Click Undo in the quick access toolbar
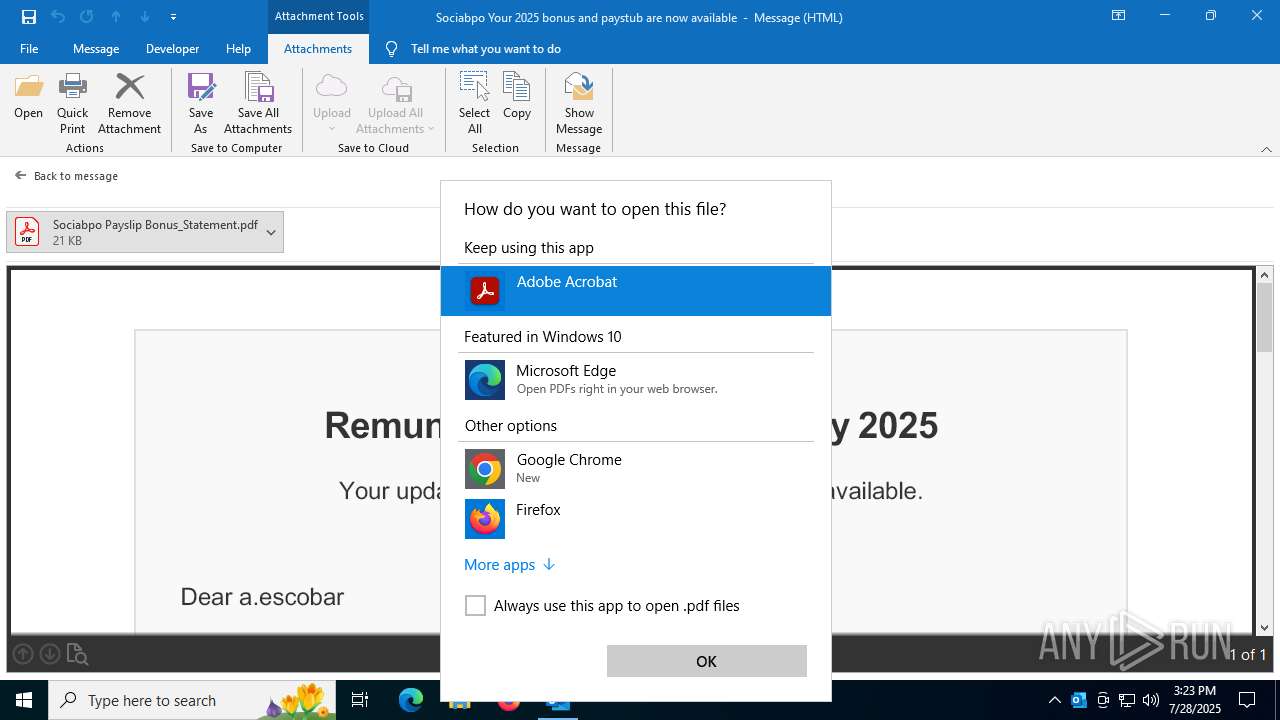 coord(58,17)
